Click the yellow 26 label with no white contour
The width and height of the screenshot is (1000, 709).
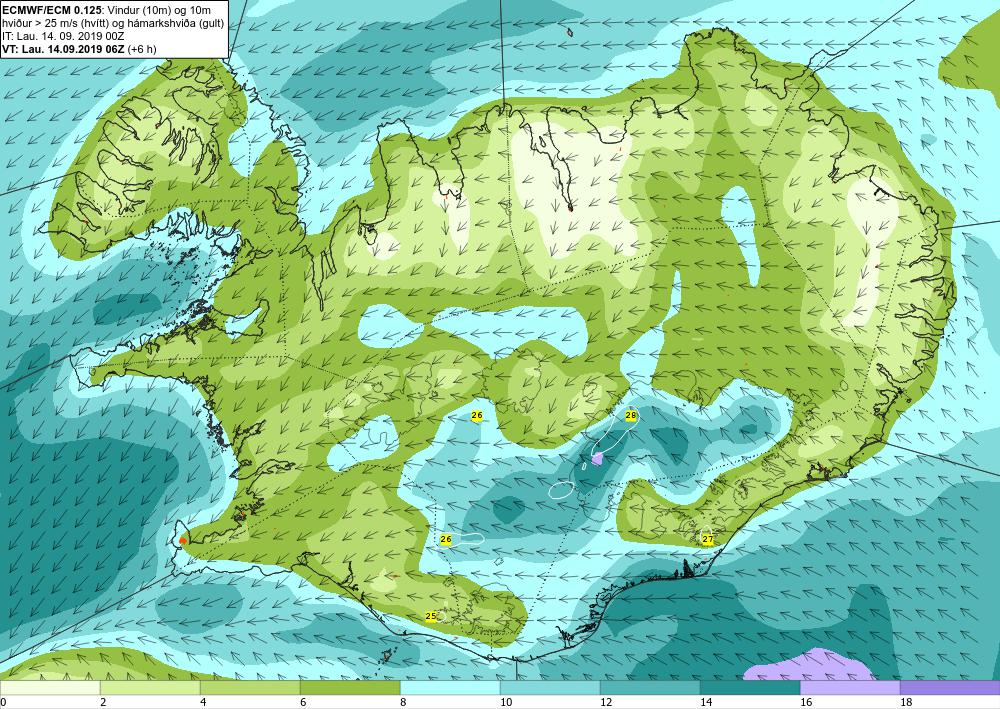pyautogui.click(x=476, y=416)
